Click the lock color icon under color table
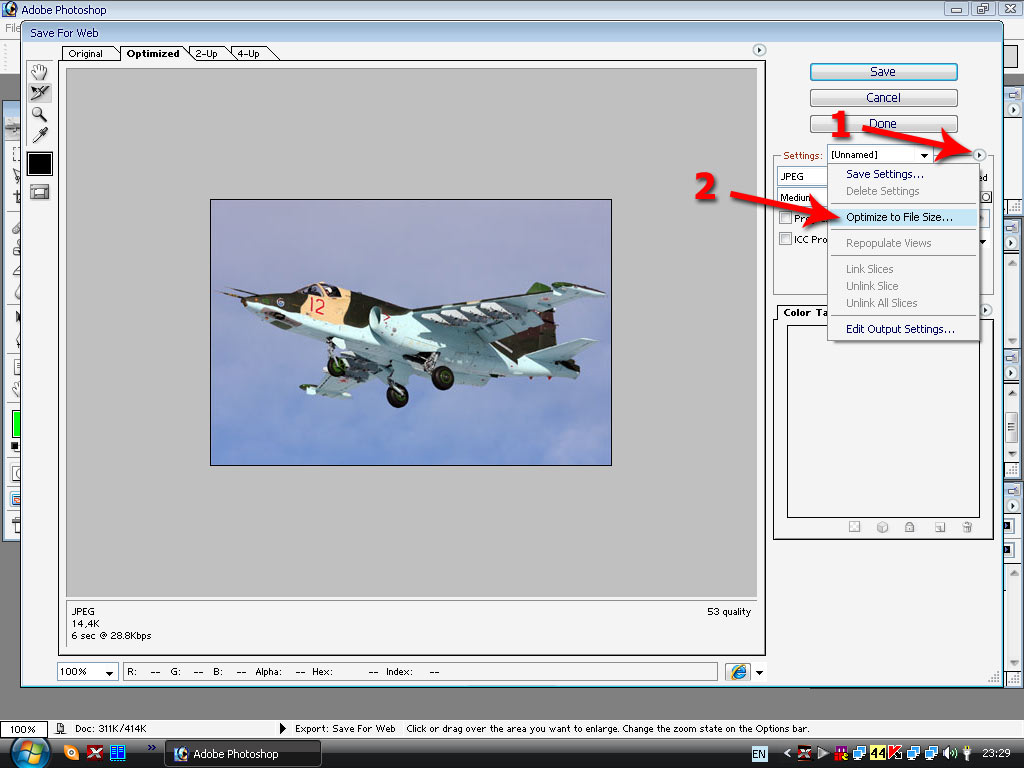This screenshot has width=1024, height=768. click(910, 527)
